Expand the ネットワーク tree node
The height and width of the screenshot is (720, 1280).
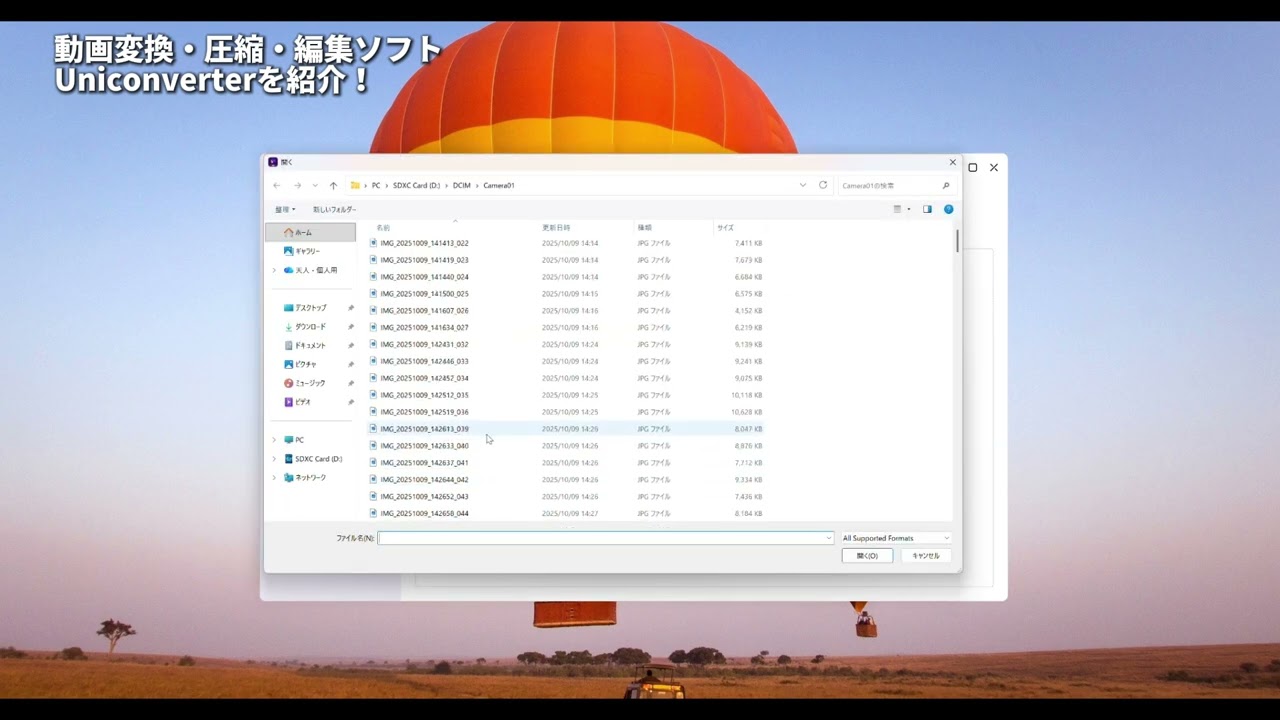pyautogui.click(x=275, y=478)
